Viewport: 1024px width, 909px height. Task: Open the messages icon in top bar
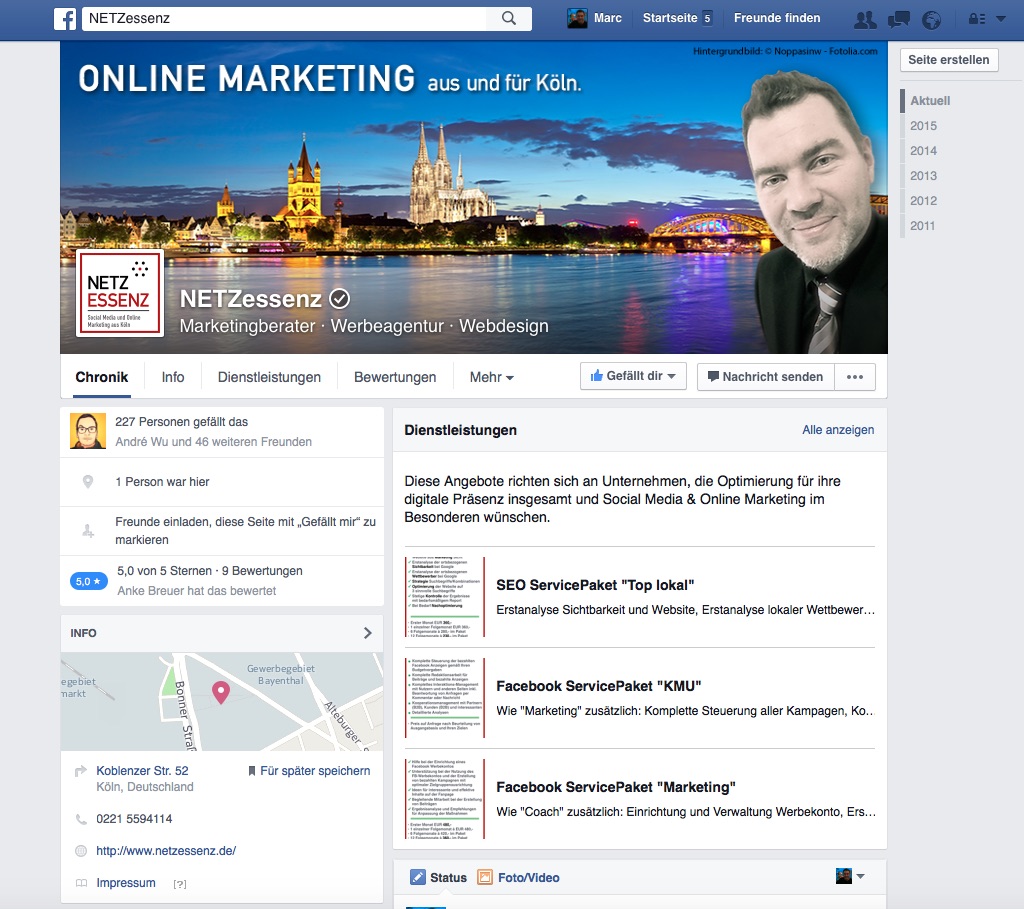[898, 19]
